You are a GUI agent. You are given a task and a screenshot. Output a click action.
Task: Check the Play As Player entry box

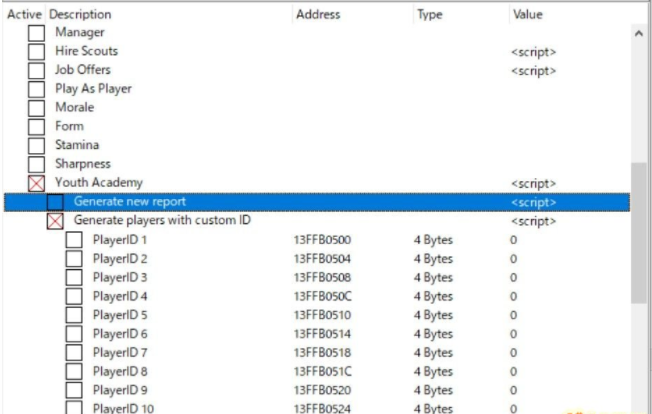(36, 89)
